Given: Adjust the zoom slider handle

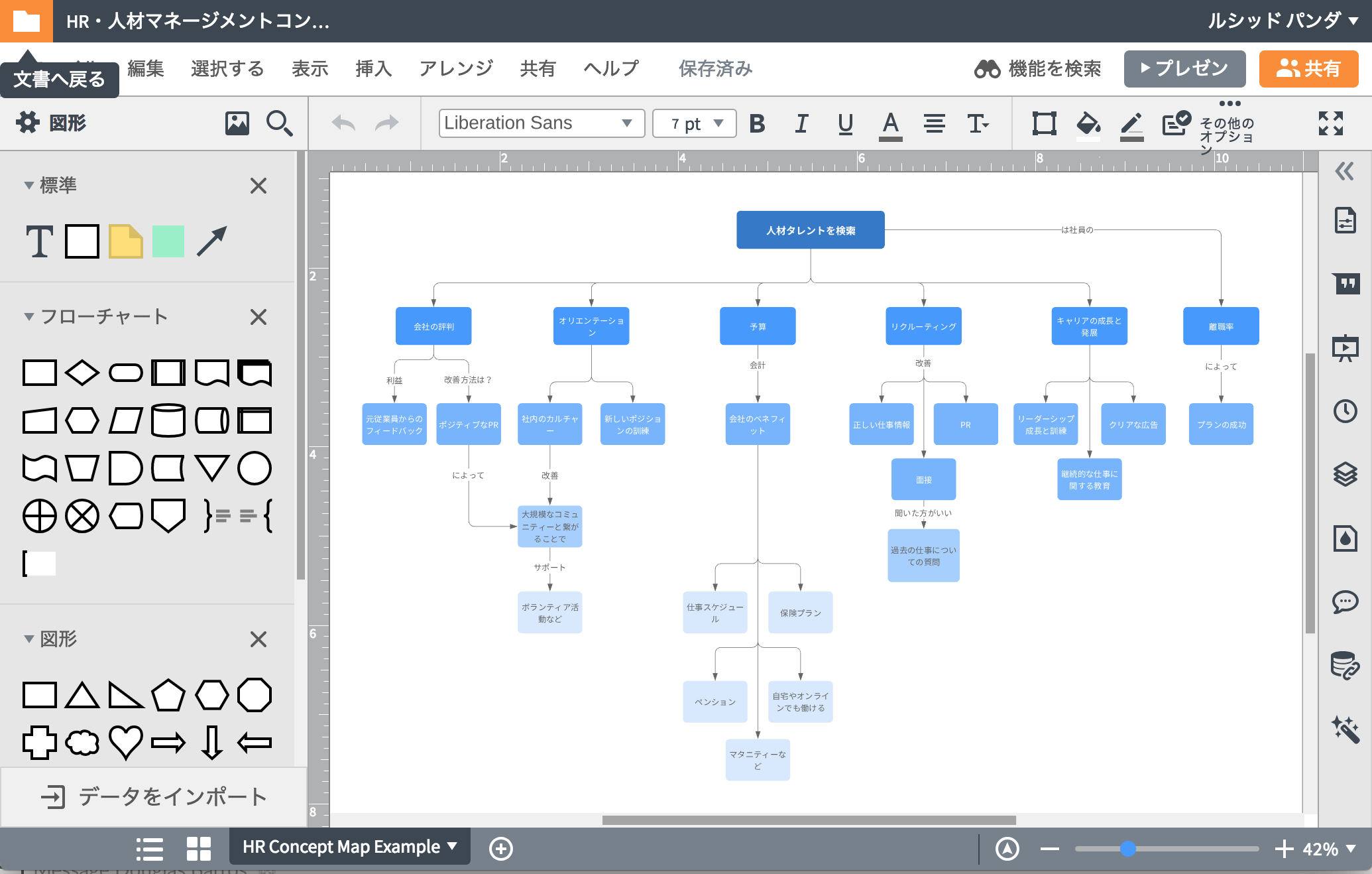Looking at the screenshot, I should [1128, 849].
